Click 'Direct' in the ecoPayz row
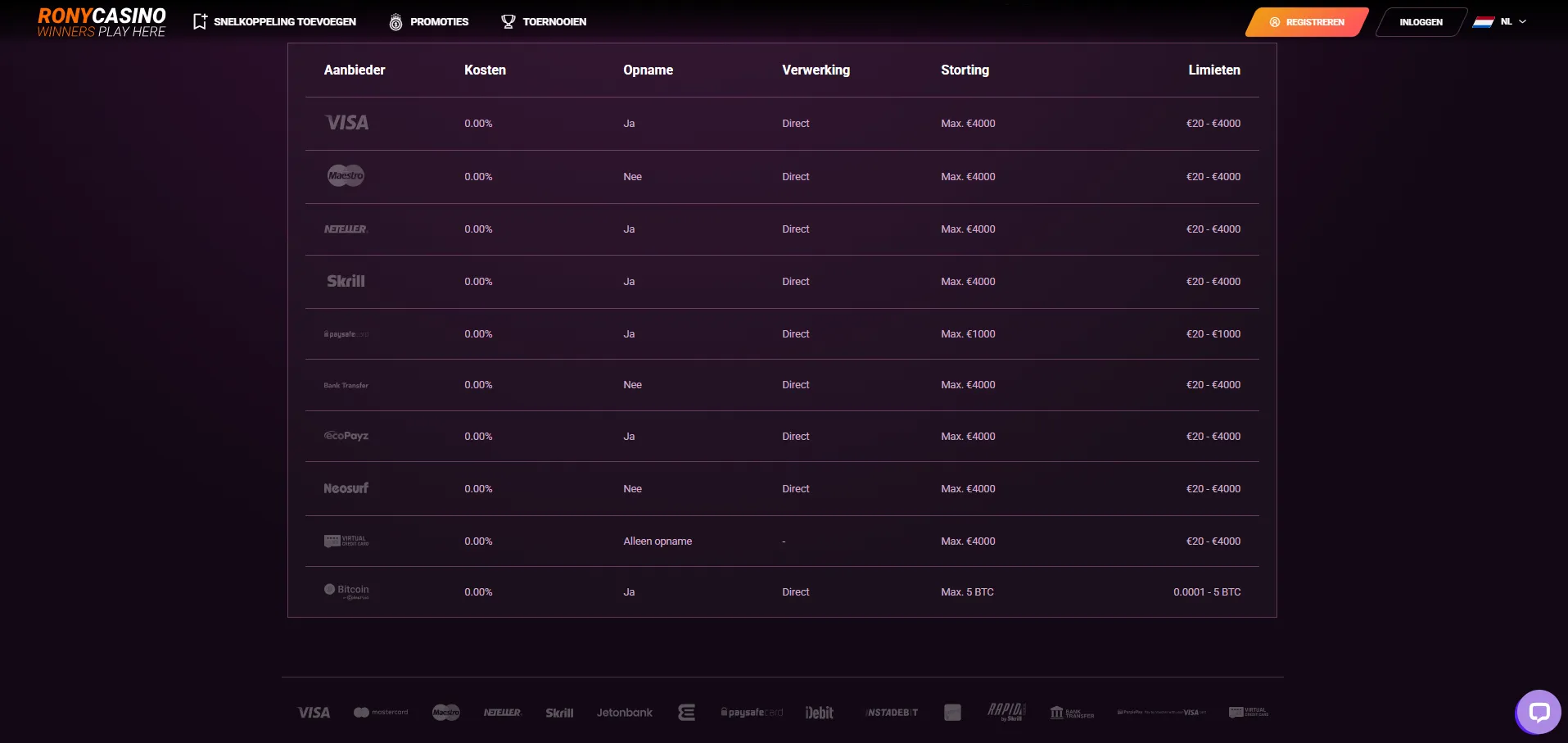The image size is (1568, 743). tap(795, 437)
